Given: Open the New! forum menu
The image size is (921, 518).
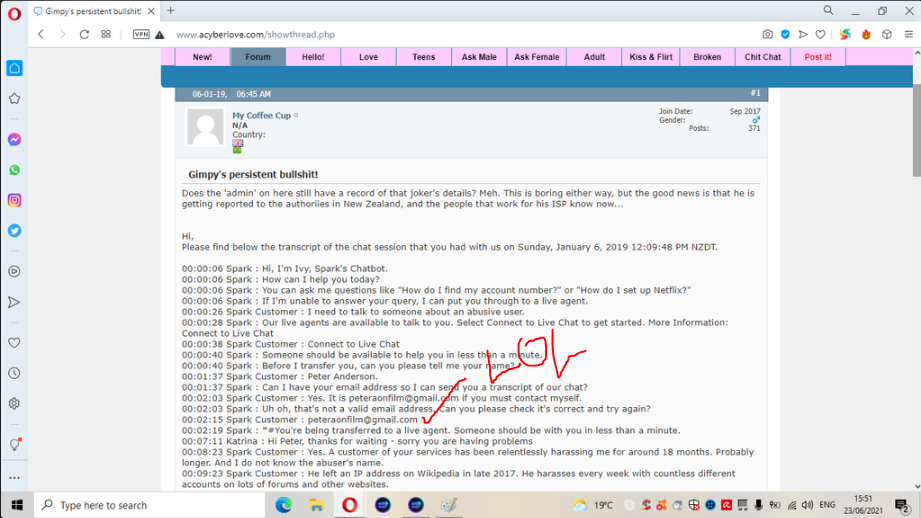Looking at the screenshot, I should click(203, 57).
